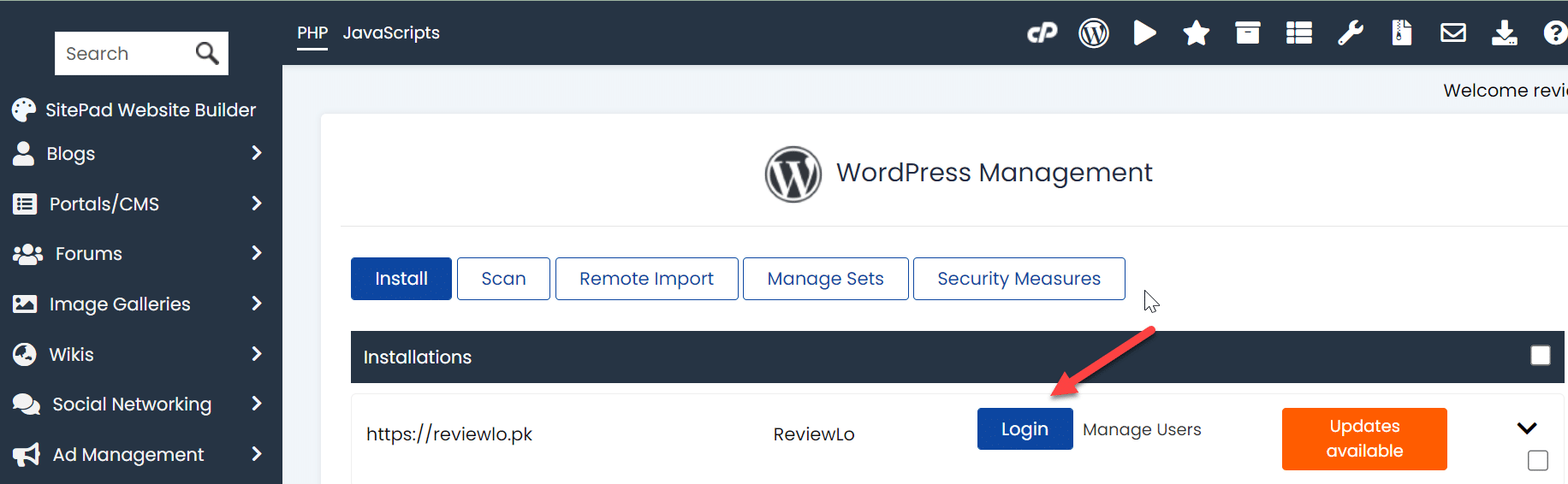1568x484 pixels.
Task: Open the list installations icon
Action: tap(1299, 33)
